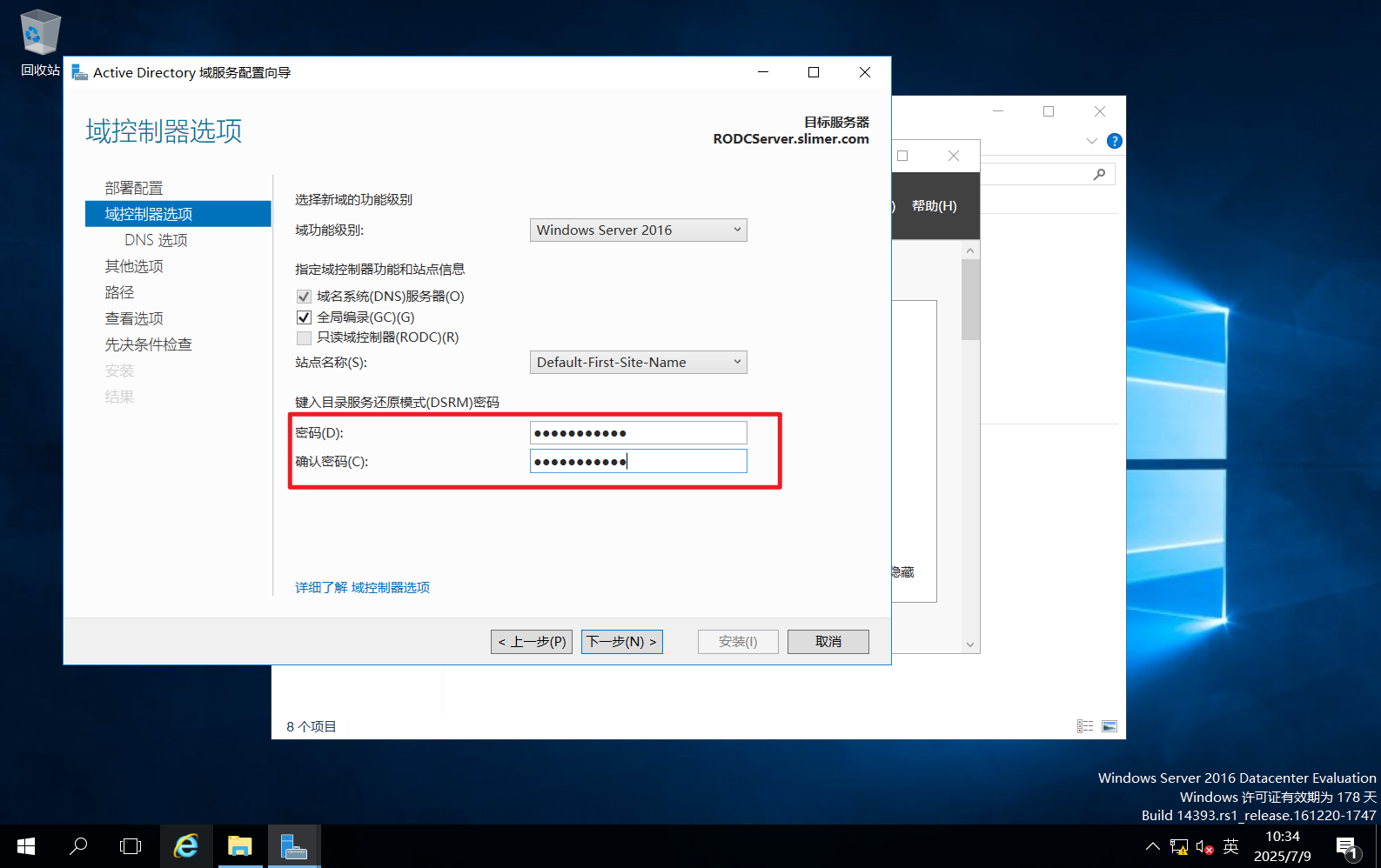Screen dimensions: 1381x868
Task: Toggle the Global Catalog (GC) checkbox
Action: (304, 317)
